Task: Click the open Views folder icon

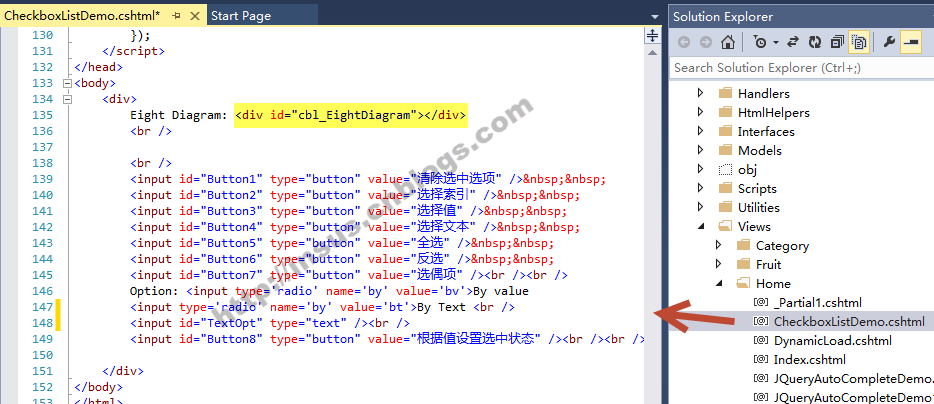Action: click(x=725, y=227)
